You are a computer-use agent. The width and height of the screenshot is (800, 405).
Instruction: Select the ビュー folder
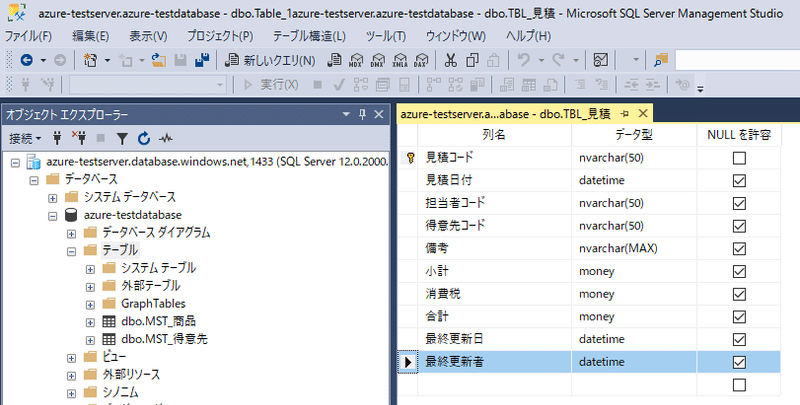click(114, 357)
